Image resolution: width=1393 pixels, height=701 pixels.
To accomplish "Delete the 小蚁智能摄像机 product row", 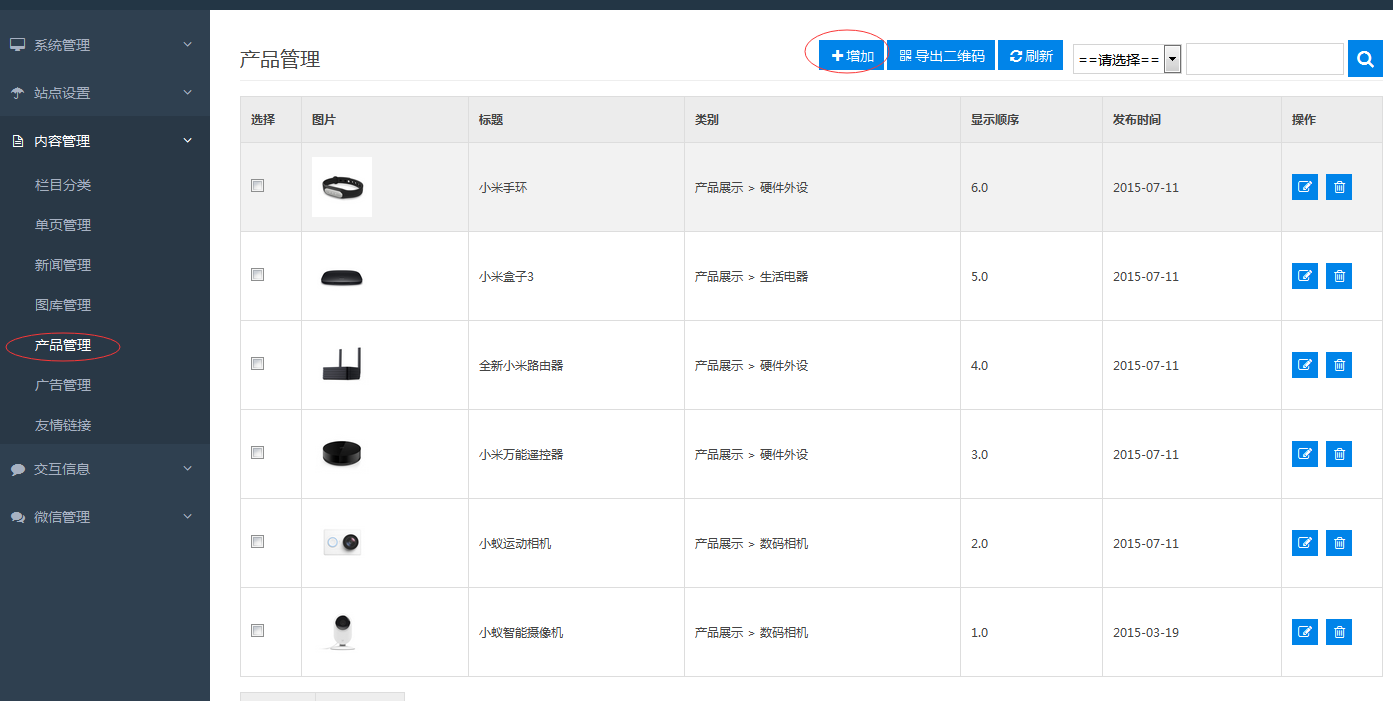I will click(x=1339, y=632).
